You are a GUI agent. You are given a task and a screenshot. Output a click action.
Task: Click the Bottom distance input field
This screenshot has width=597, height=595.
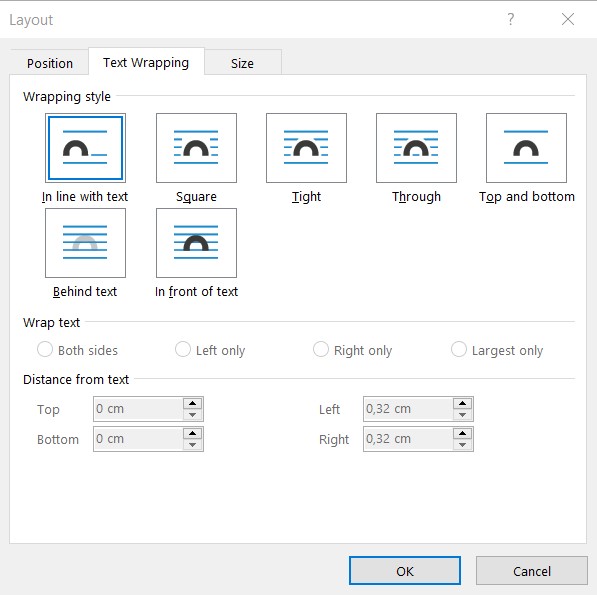pos(139,439)
